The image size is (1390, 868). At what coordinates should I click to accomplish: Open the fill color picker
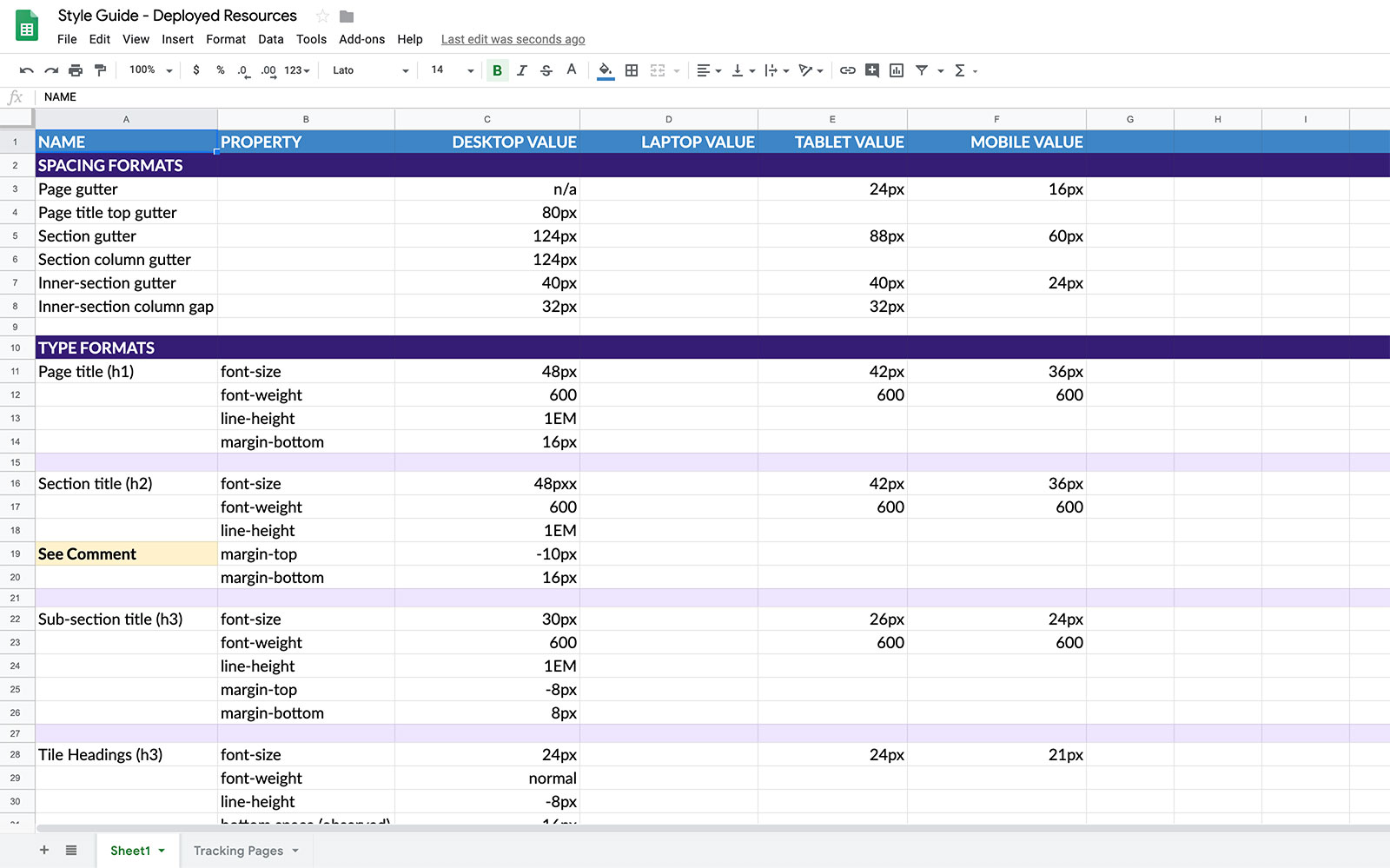coord(606,70)
